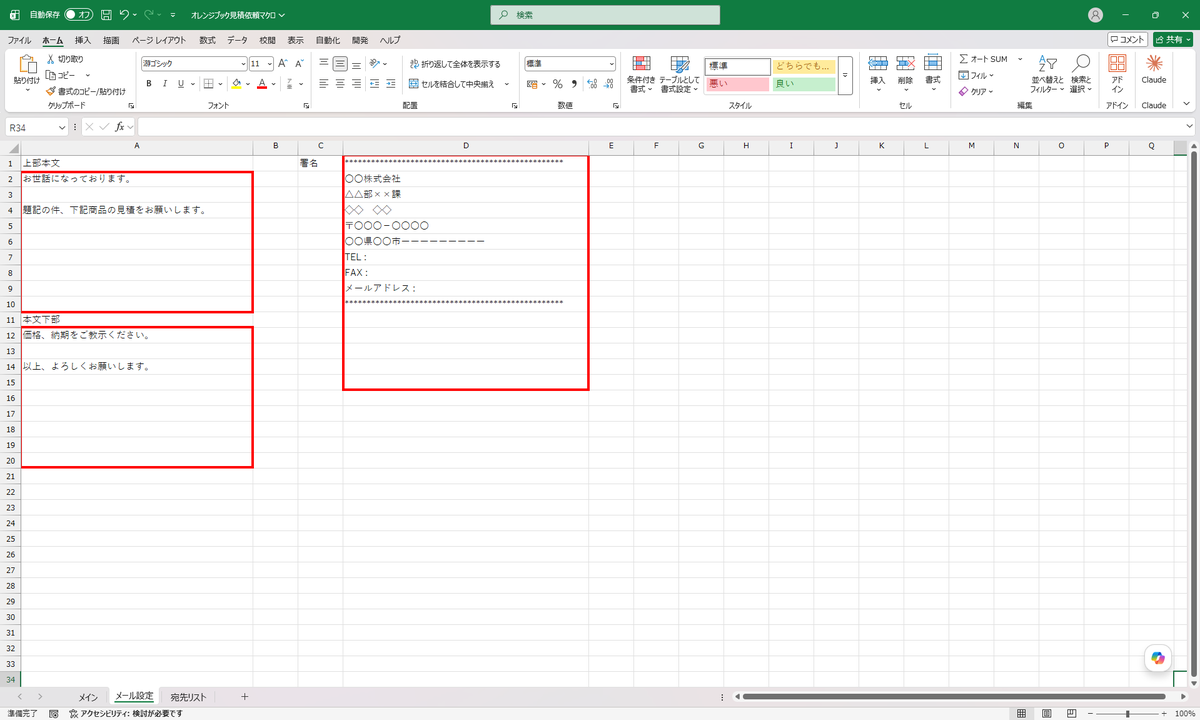
Task: Click the save icon in title bar
Action: coord(104,15)
